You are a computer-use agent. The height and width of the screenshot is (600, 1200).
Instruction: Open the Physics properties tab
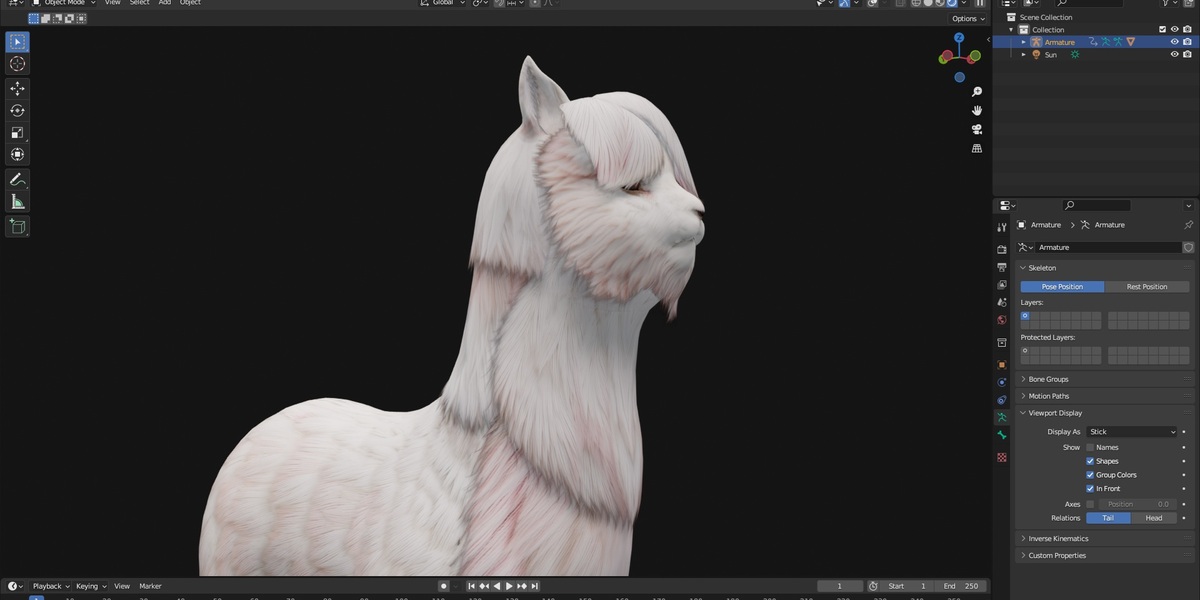coord(1002,382)
